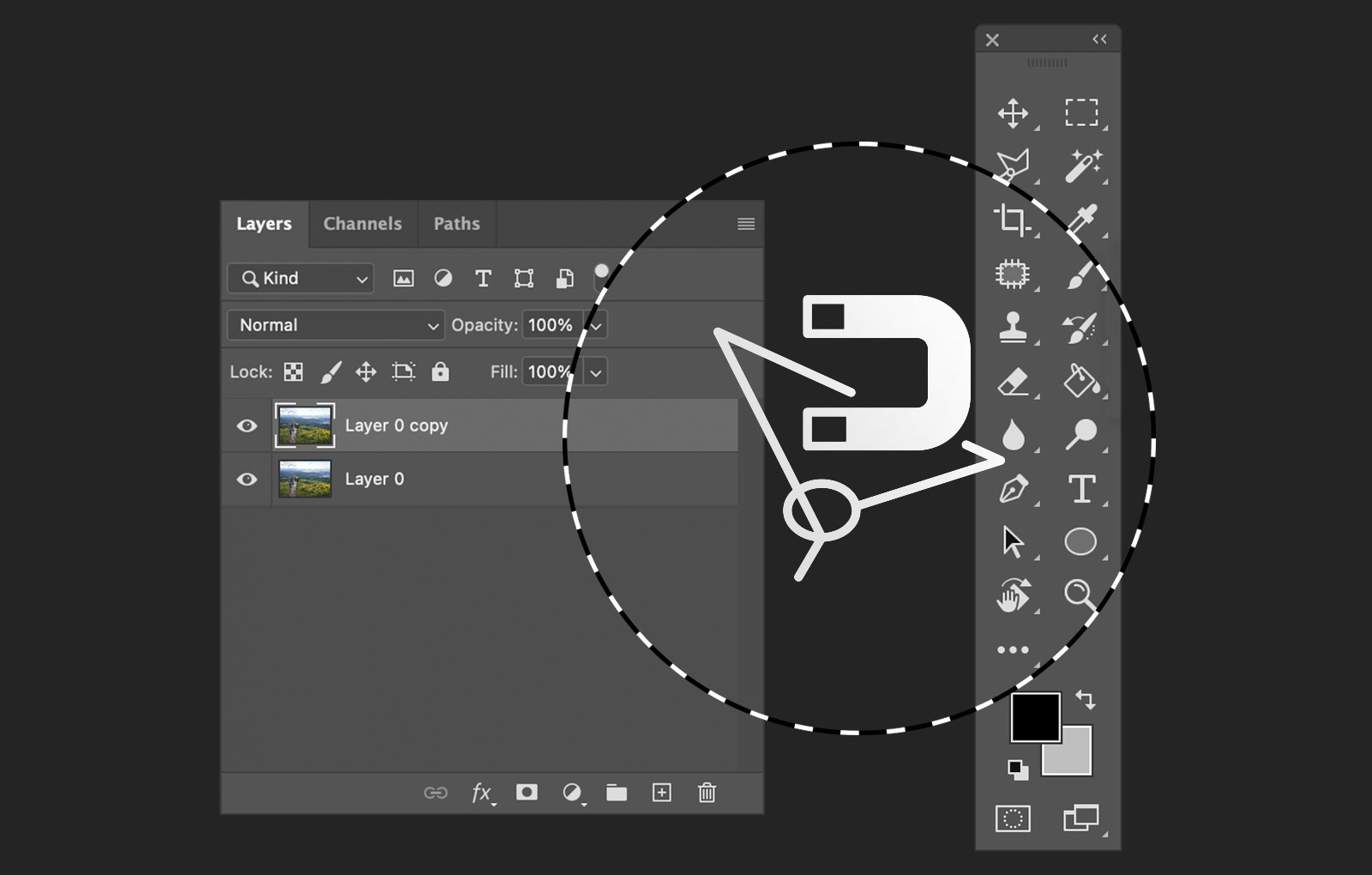1372x875 pixels.
Task: Create a new layer
Action: click(662, 793)
